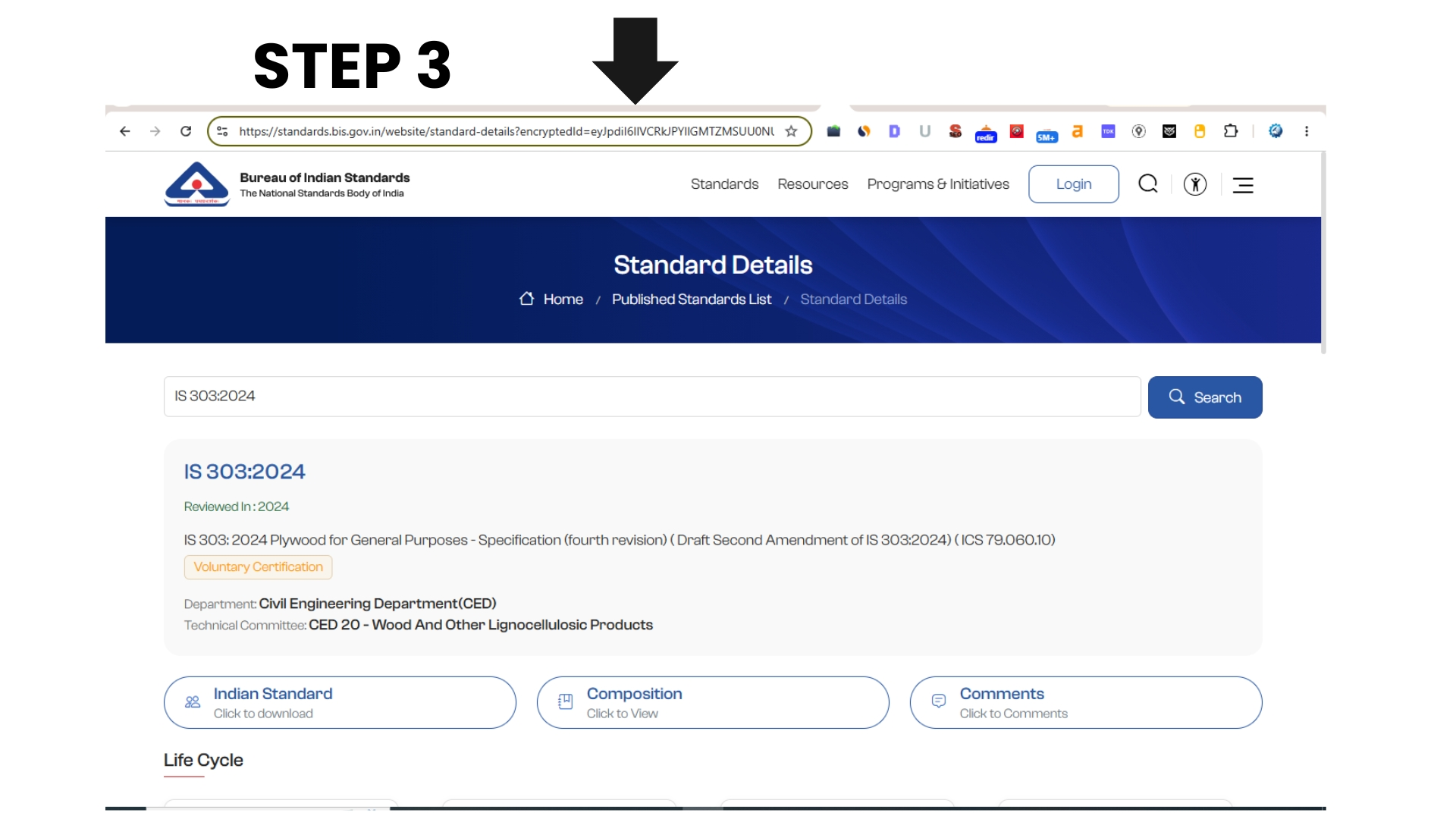Reload the page using the refresh icon
The height and width of the screenshot is (819, 1456).
(186, 131)
